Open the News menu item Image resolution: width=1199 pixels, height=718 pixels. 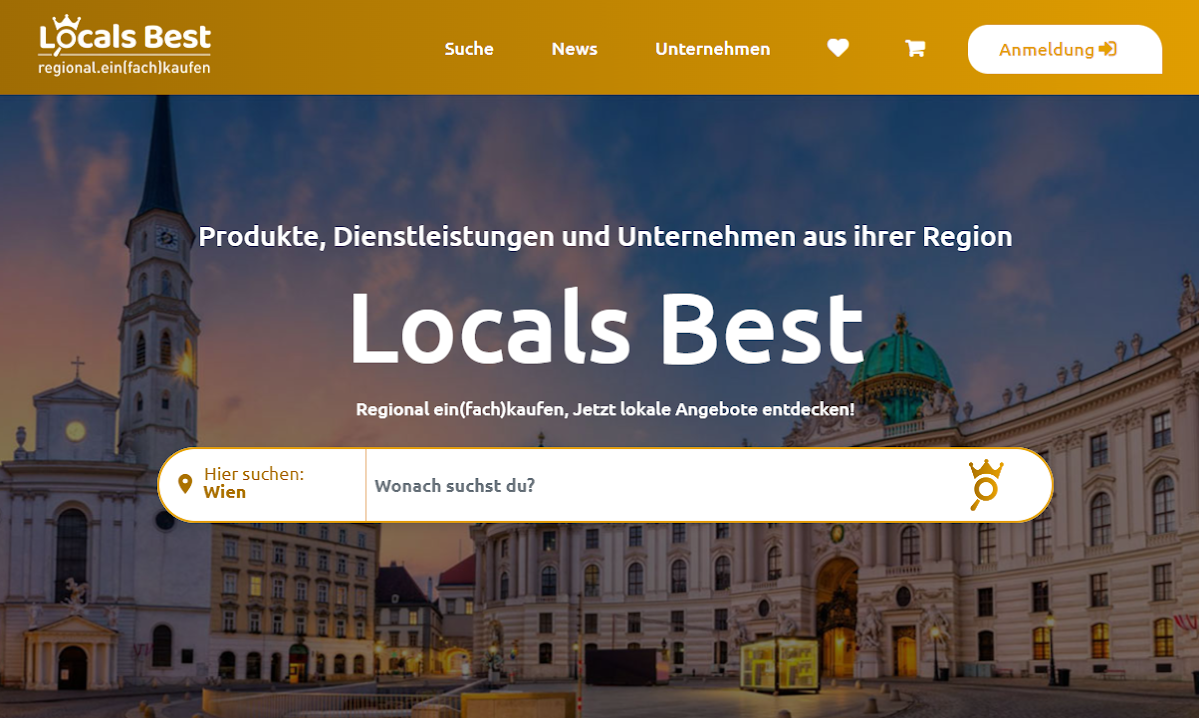[574, 49]
